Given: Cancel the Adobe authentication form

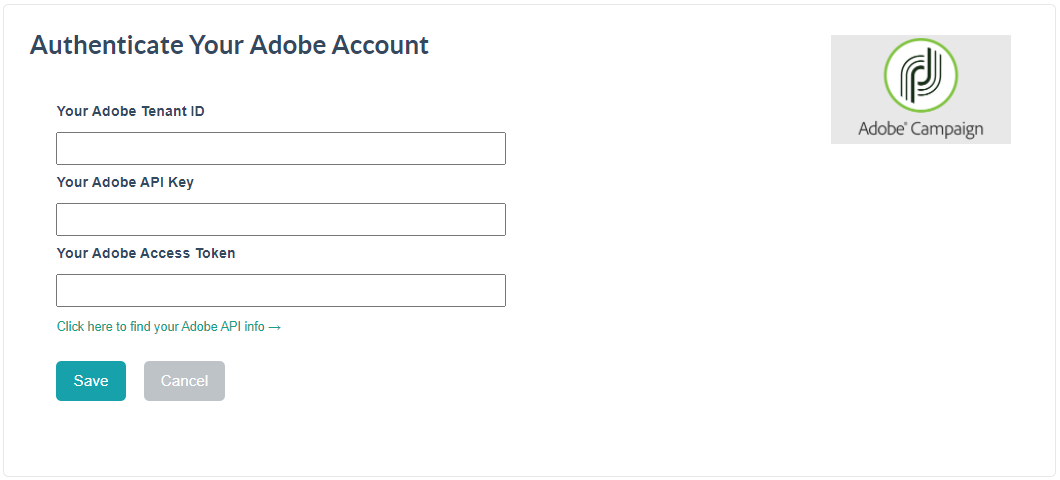Looking at the screenshot, I should coord(184,381).
